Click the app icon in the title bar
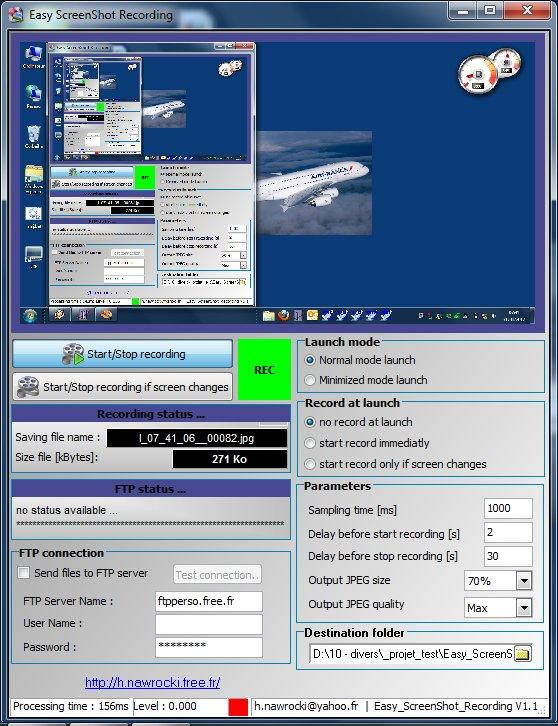Image resolution: width=558 pixels, height=726 pixels. [16, 15]
